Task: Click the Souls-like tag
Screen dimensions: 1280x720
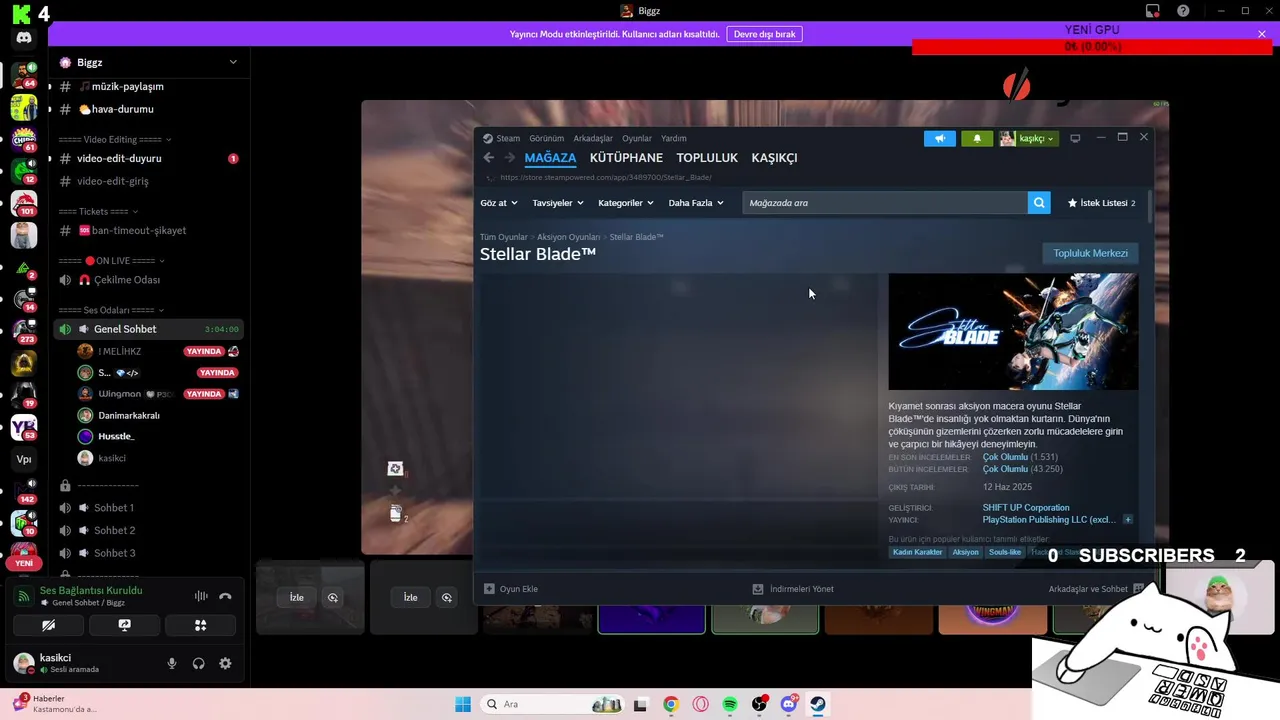Action: tap(1005, 552)
